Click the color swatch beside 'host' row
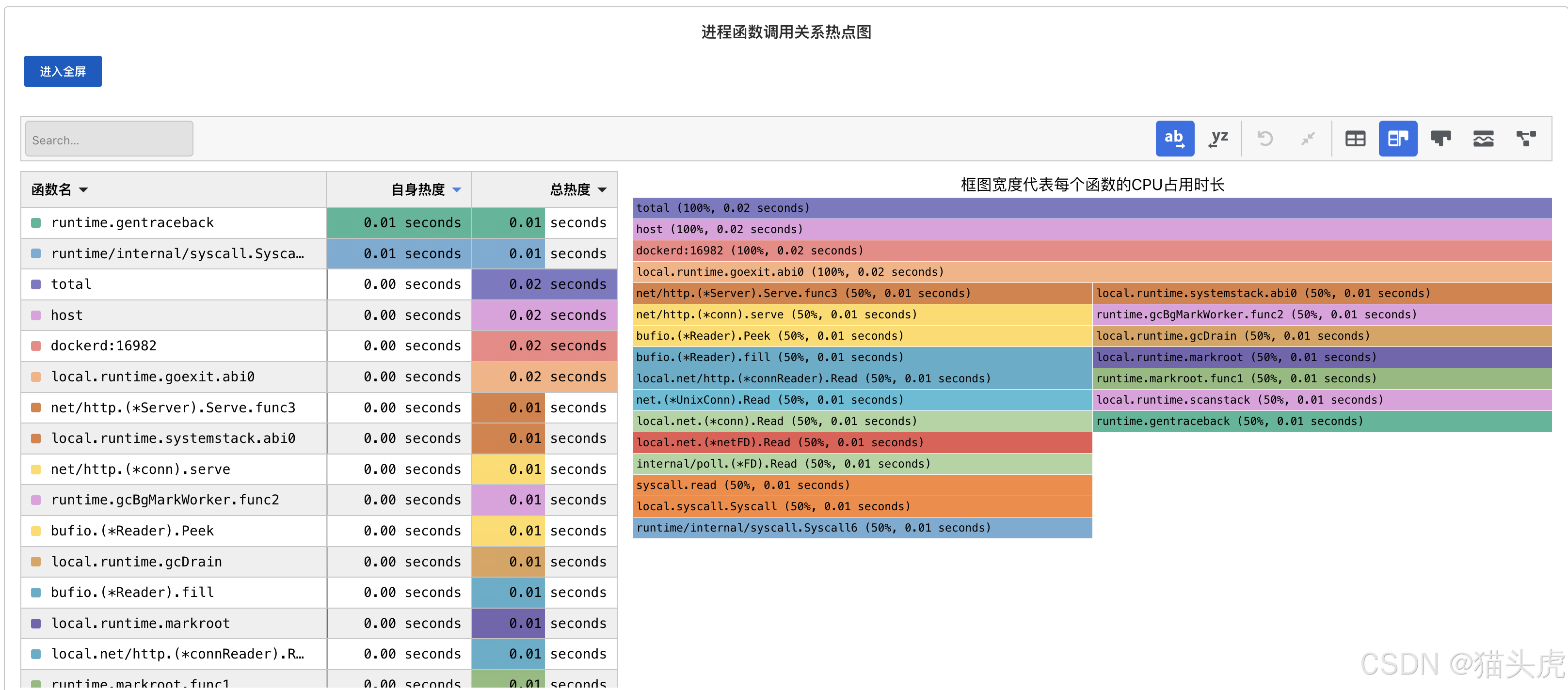This screenshot has height=690, width=1568. click(x=36, y=315)
